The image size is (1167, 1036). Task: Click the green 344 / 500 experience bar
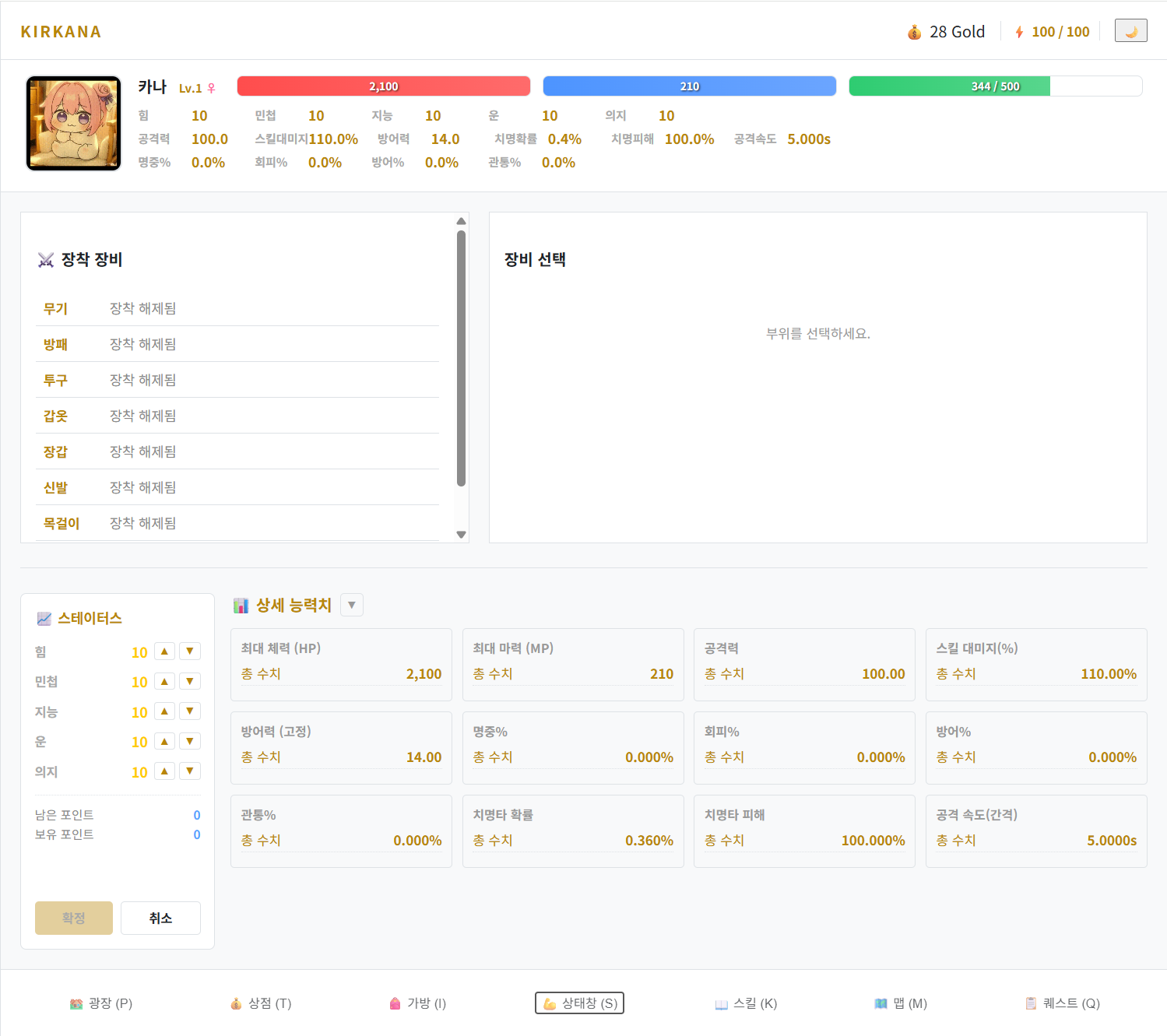click(995, 86)
